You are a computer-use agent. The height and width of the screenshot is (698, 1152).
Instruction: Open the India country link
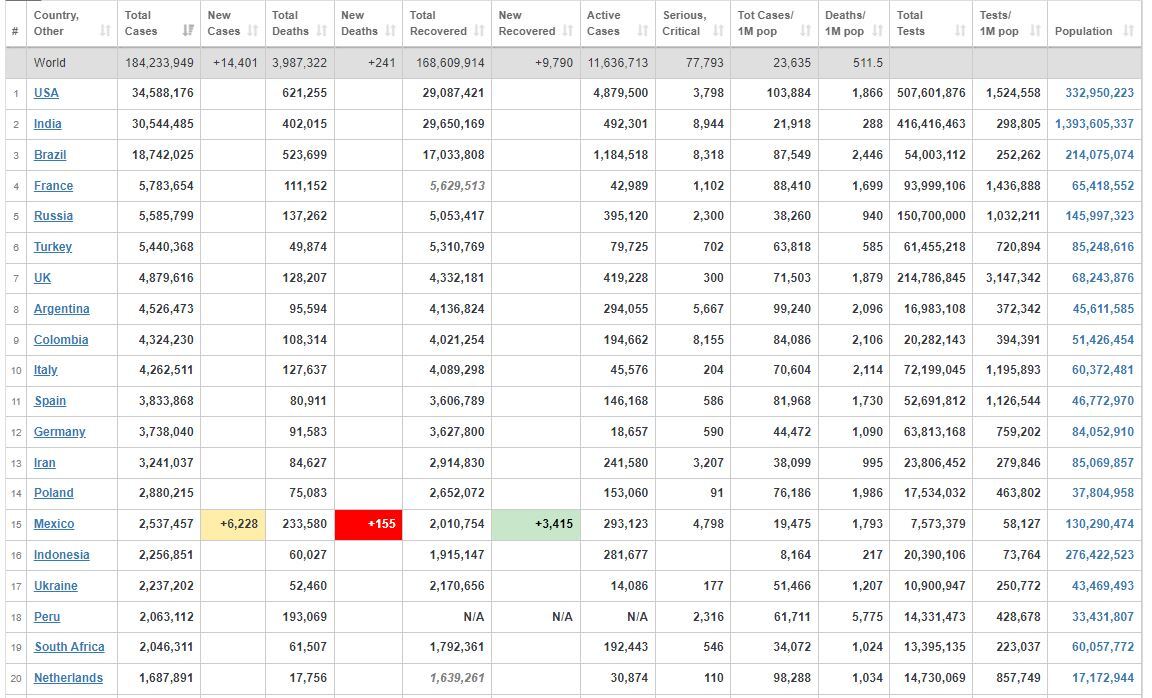tap(48, 124)
